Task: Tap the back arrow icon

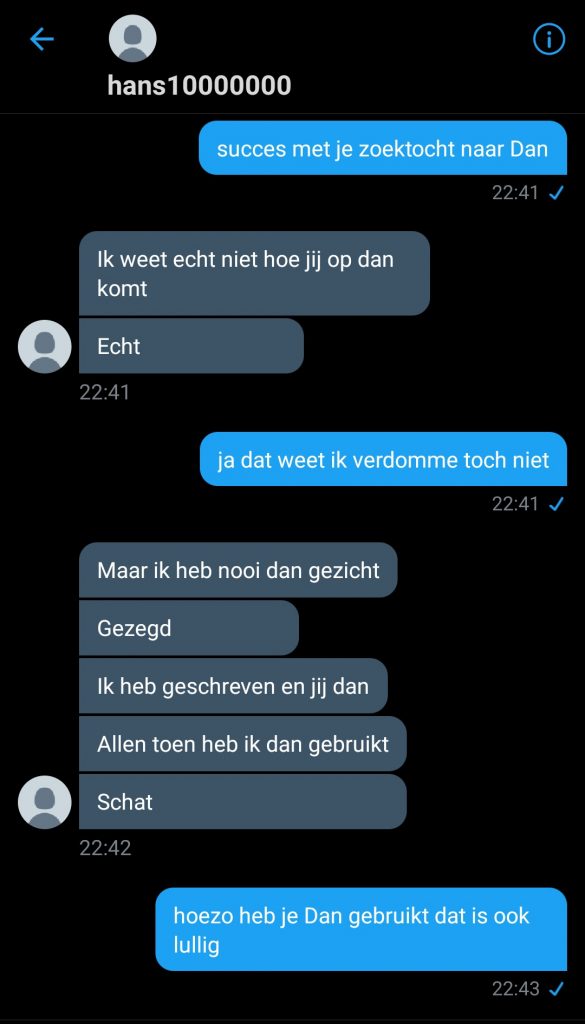Action: click(42, 40)
